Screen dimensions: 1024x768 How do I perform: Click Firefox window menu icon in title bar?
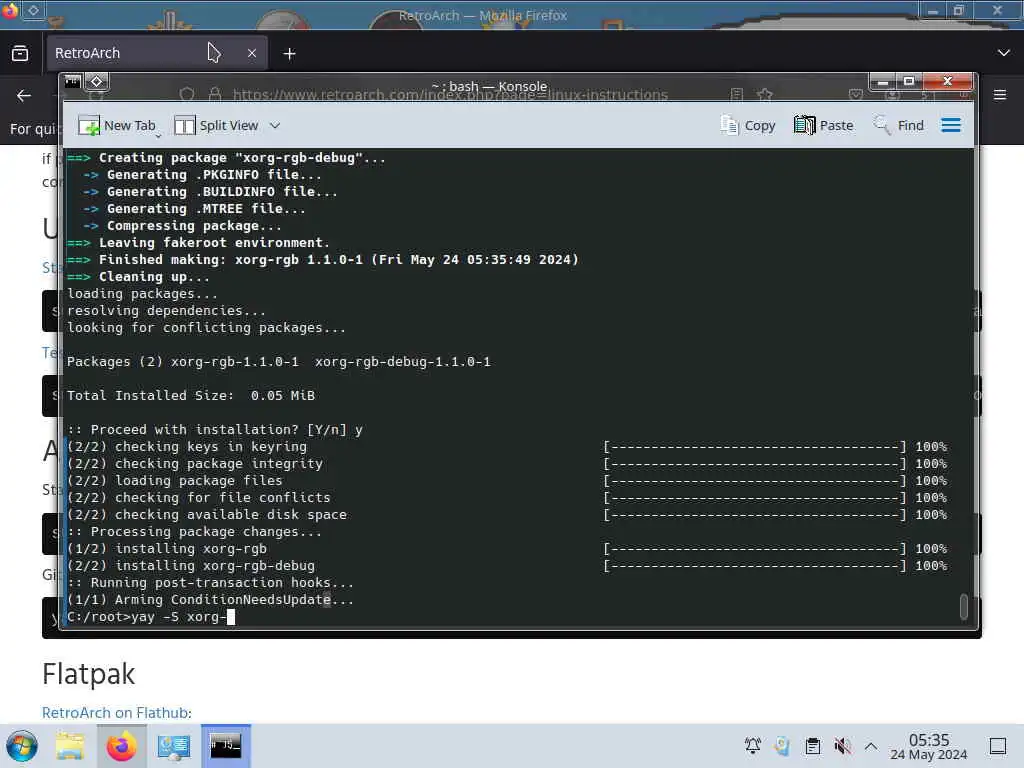point(10,11)
